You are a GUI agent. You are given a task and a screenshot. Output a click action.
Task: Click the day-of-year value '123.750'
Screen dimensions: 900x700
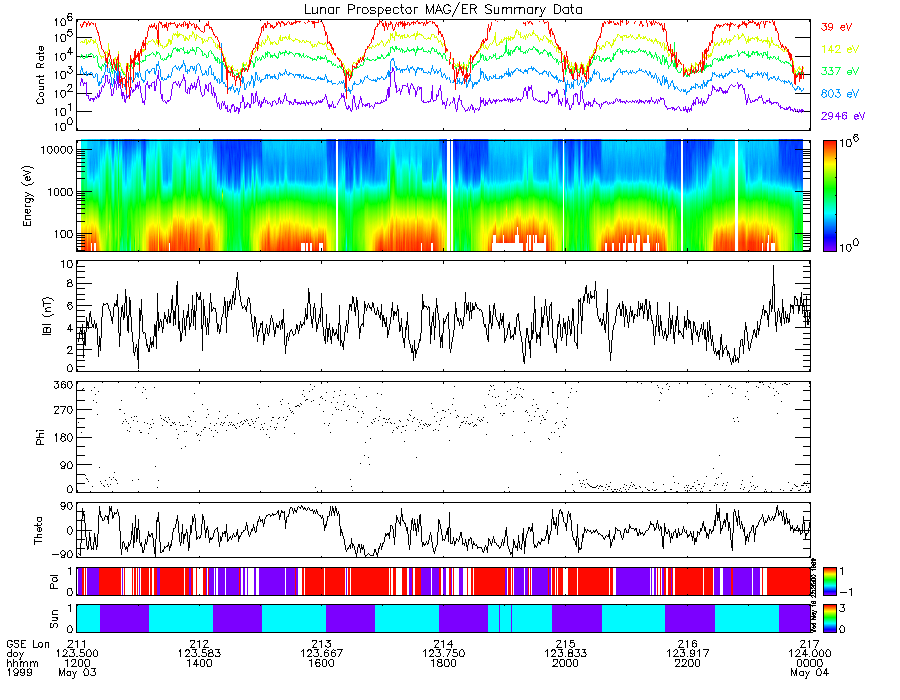[x=444, y=654]
